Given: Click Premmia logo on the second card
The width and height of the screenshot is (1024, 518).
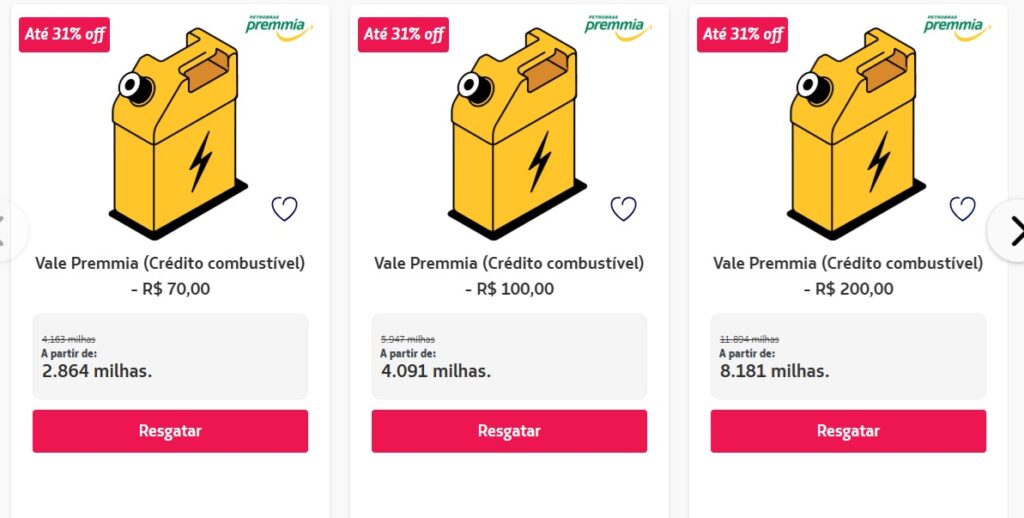Looking at the screenshot, I should click(617, 27).
